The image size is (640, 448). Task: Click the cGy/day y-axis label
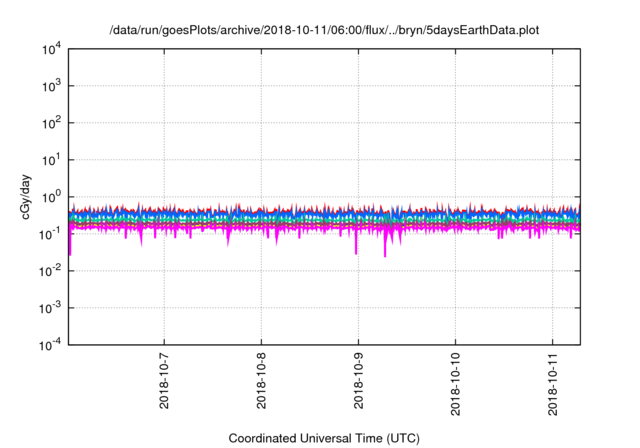(x=26, y=197)
